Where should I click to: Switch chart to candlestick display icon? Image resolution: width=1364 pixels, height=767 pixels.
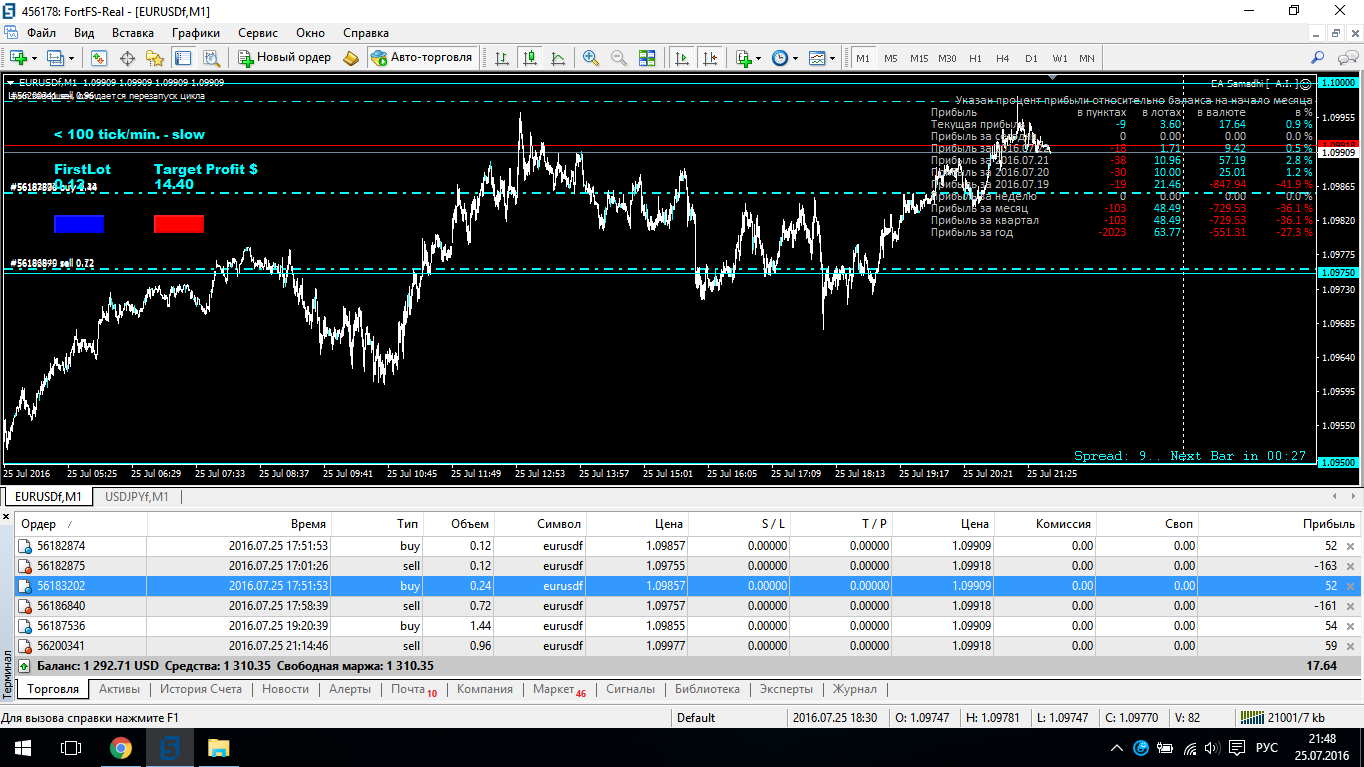[x=530, y=58]
